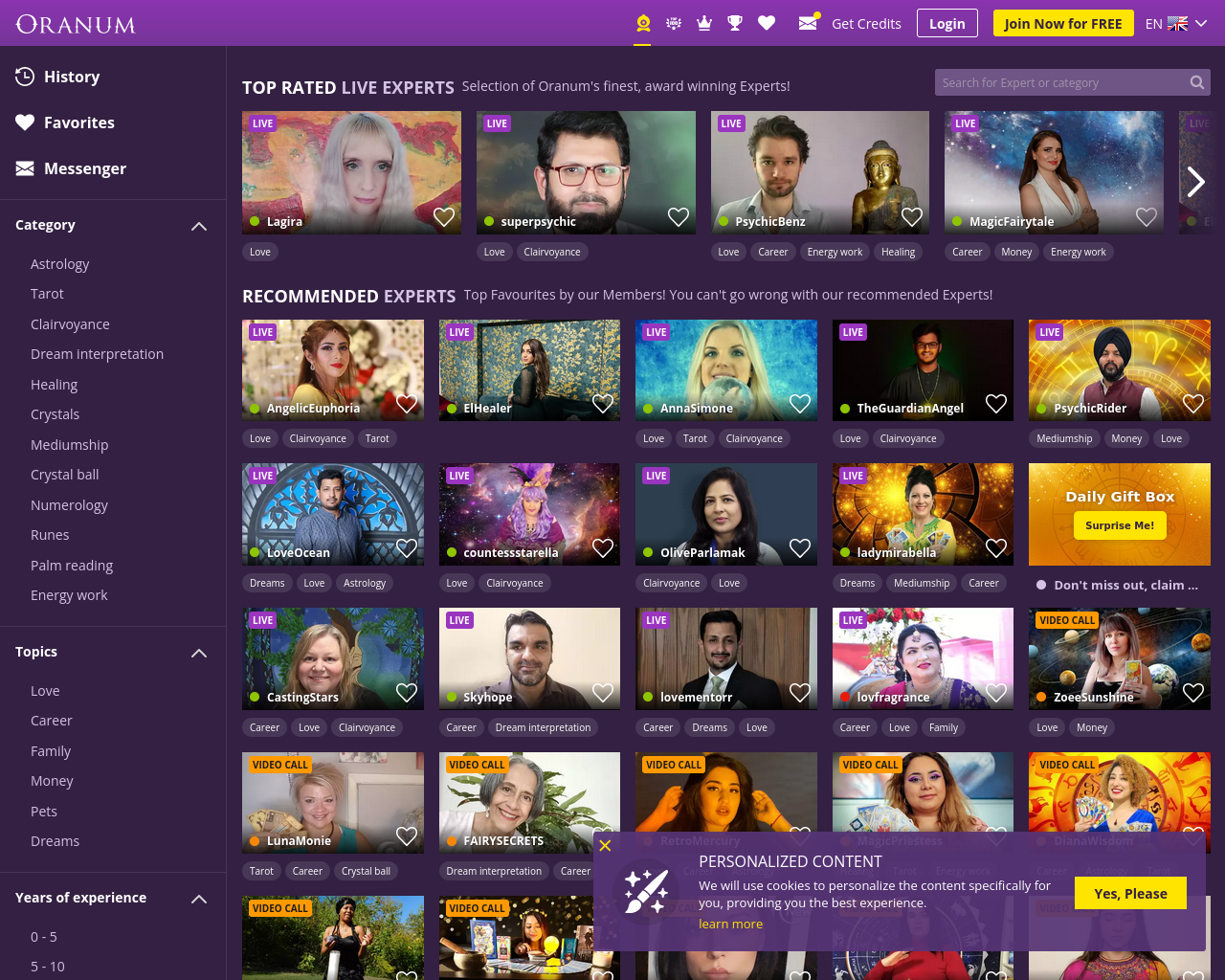Favorite AngelicEuphoria with the heart icon
The image size is (1225, 980).
[407, 404]
